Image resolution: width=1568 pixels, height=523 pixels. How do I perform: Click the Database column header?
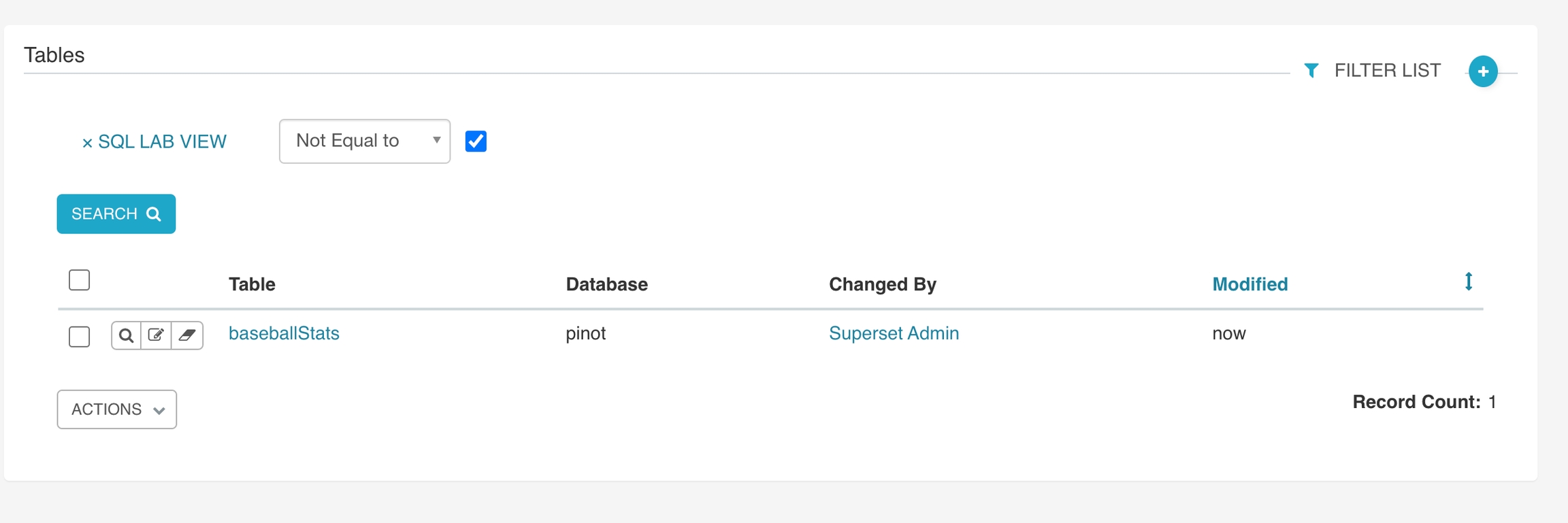[x=606, y=284]
